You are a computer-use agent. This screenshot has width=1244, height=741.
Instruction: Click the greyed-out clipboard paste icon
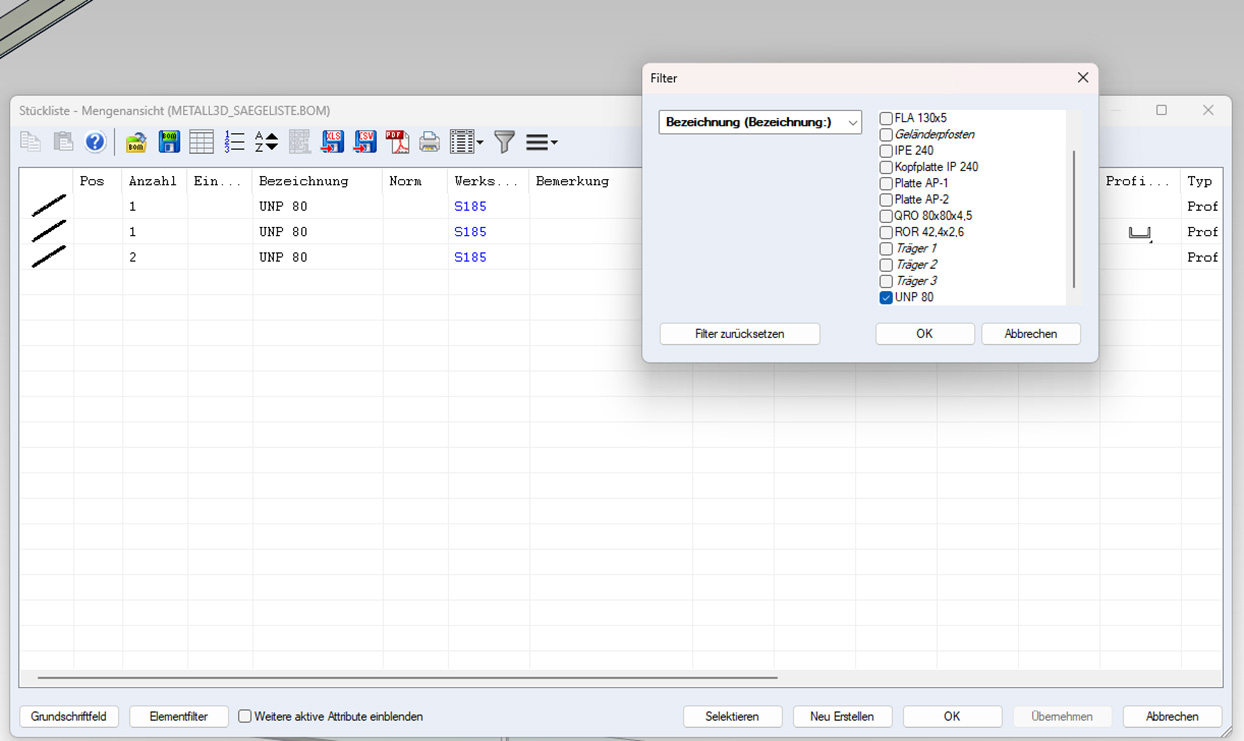tap(63, 142)
